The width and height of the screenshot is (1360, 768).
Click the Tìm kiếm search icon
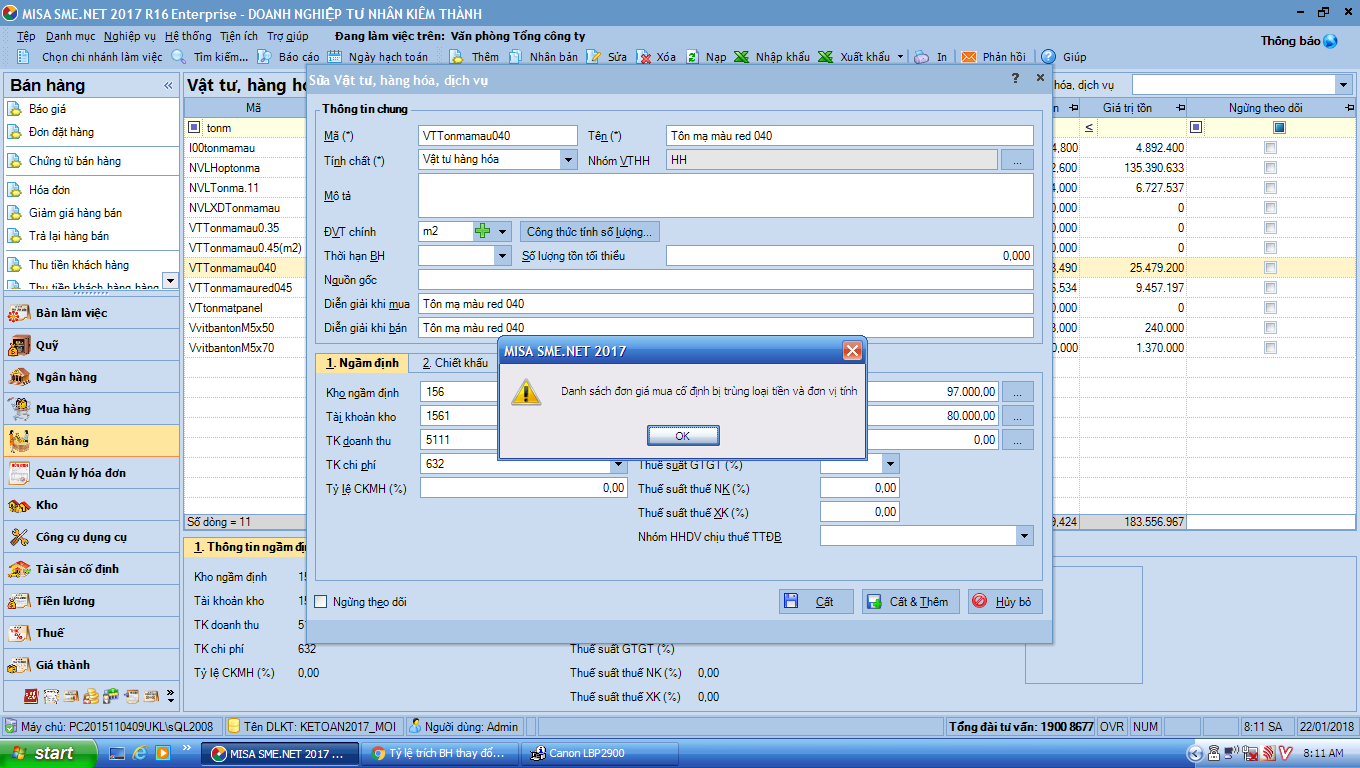coord(179,57)
